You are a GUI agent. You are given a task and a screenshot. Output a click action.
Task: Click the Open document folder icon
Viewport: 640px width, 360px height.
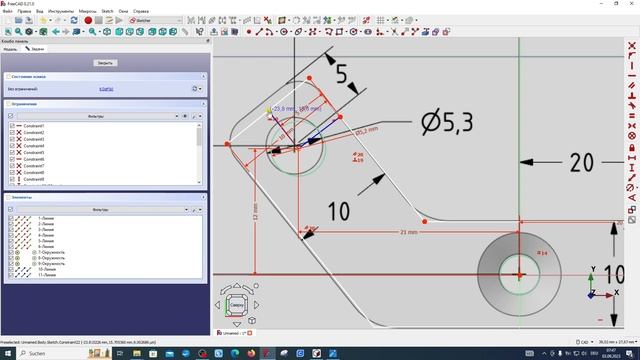click(18, 20)
